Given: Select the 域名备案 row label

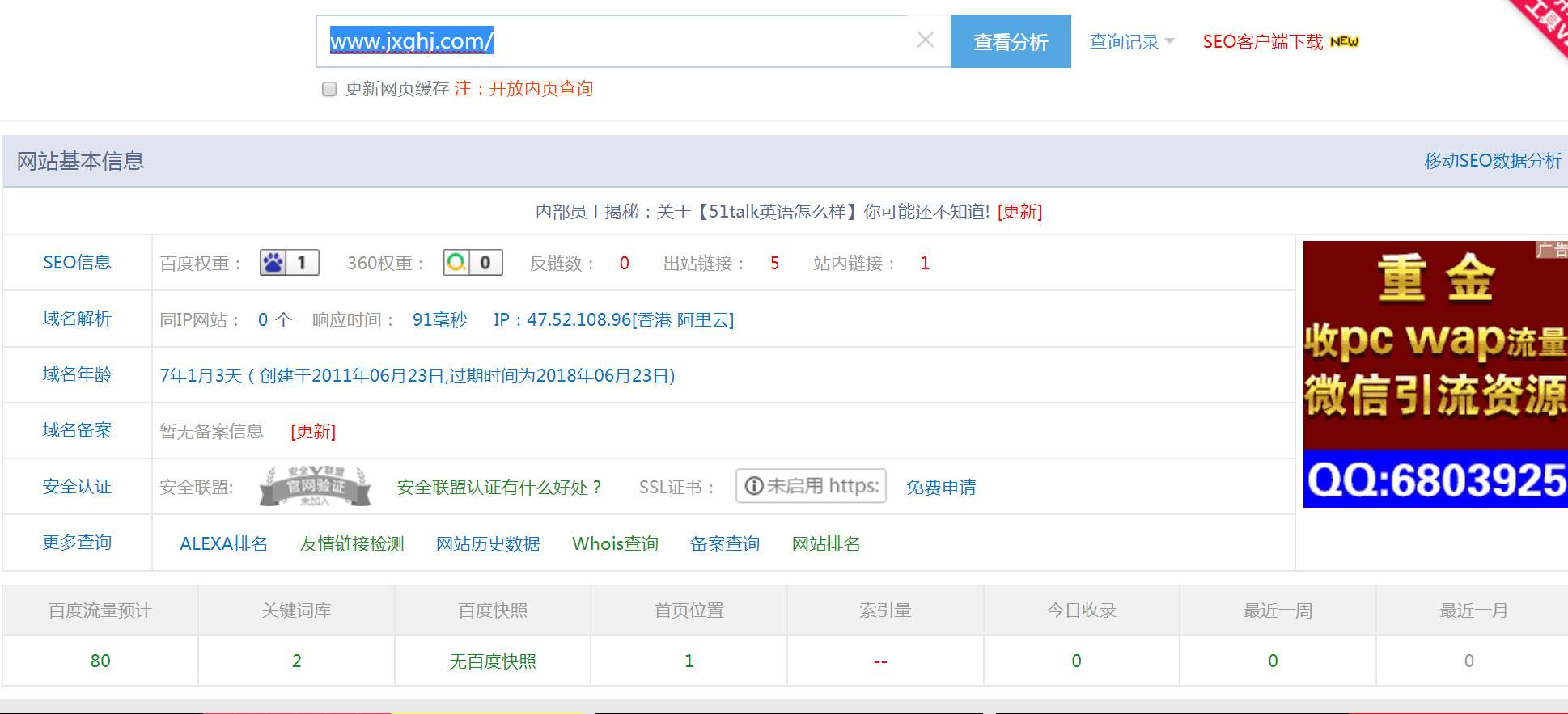Looking at the screenshot, I should click(x=77, y=430).
